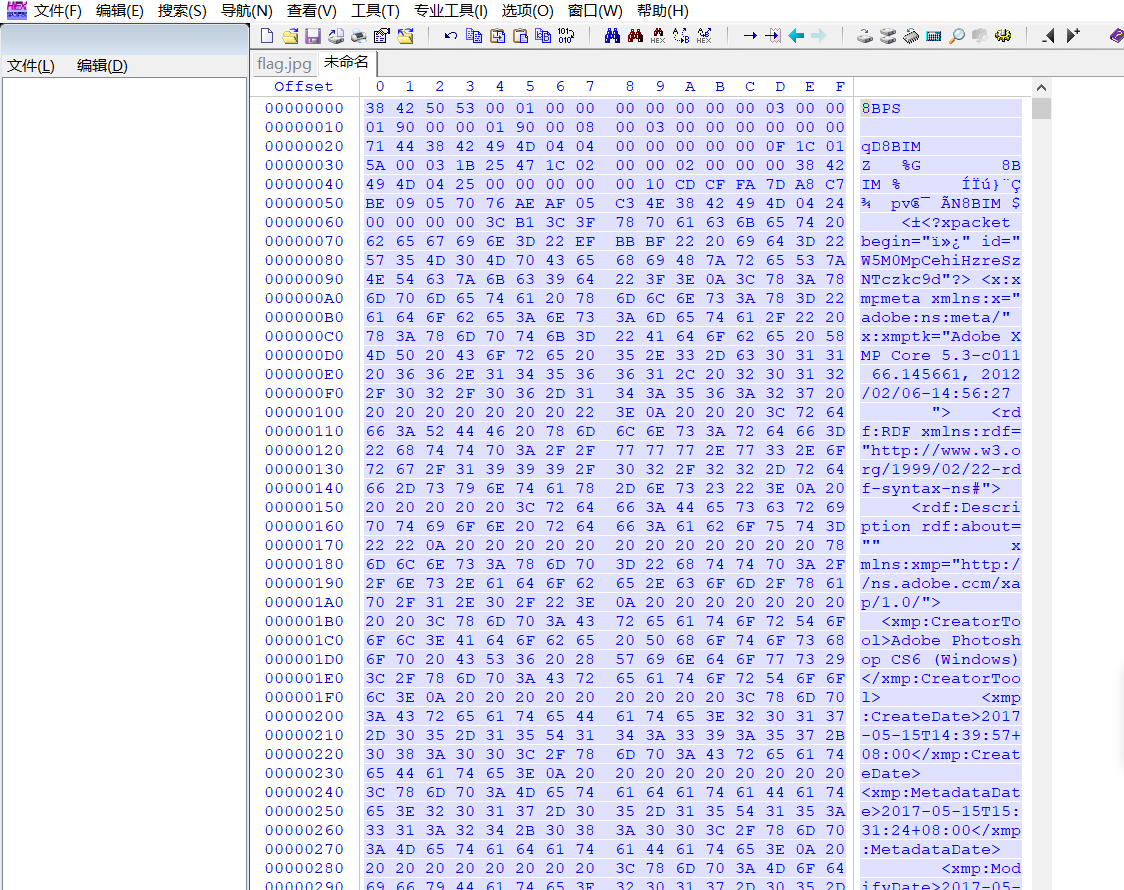This screenshot has height=890, width=1124.
Task: Select offset row 00000200
Action: pos(305,717)
